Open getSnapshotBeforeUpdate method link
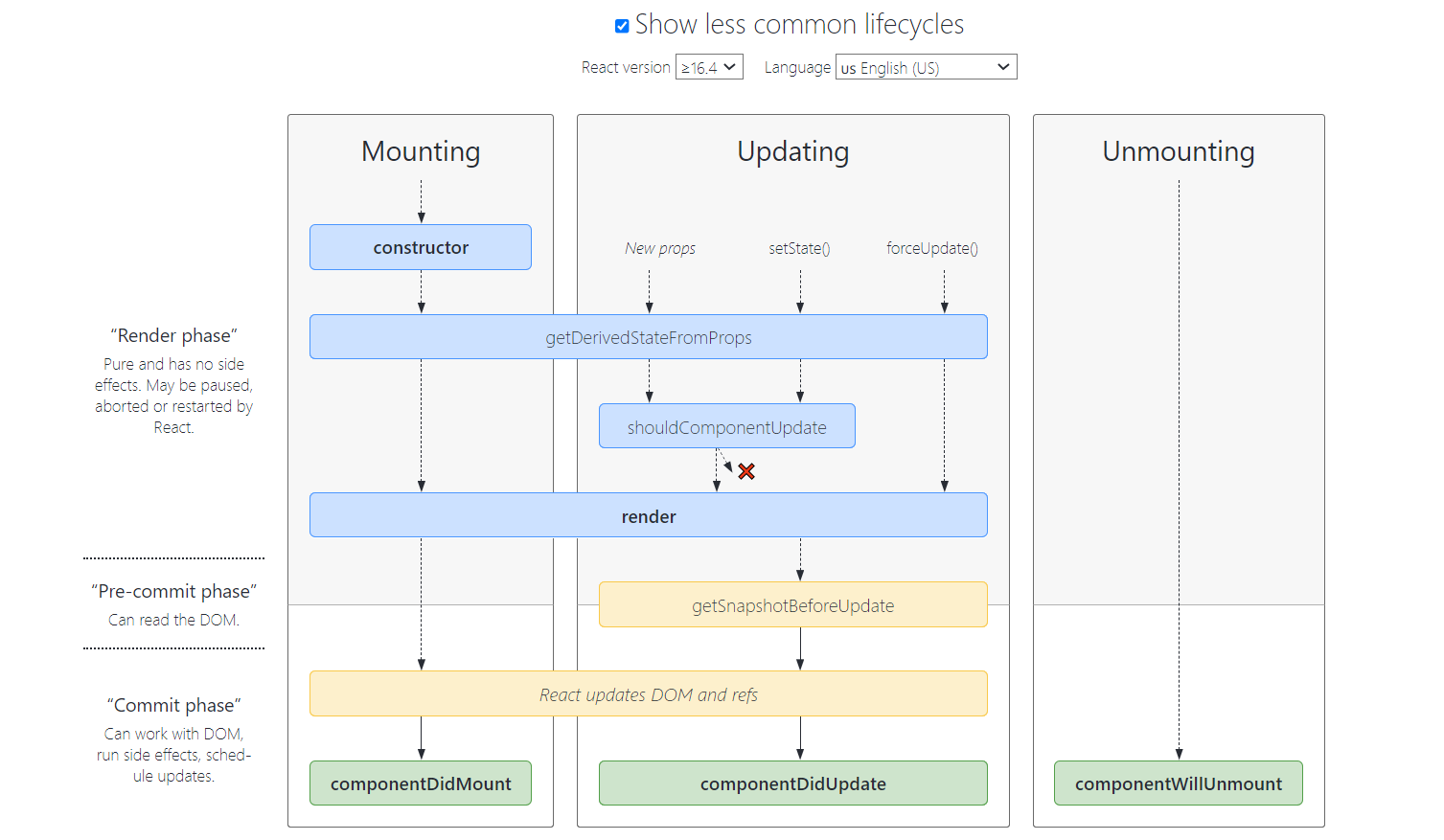This screenshot has width=1444, height=840. tap(793, 604)
